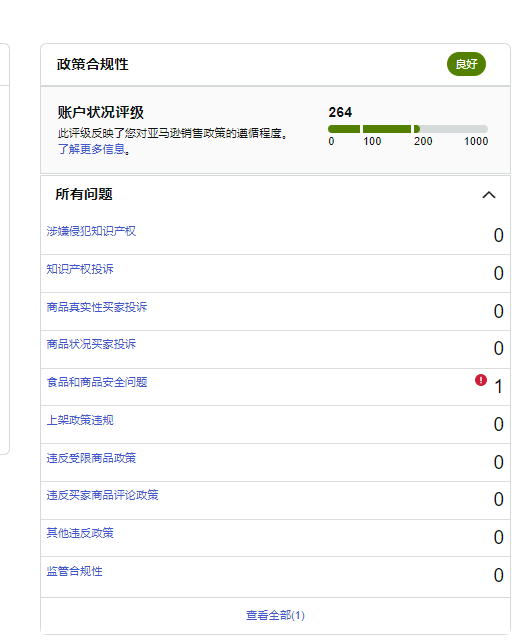The width and height of the screenshot is (531, 641).
Task: Click the account health rating progress bar
Action: pyautogui.click(x=408, y=129)
